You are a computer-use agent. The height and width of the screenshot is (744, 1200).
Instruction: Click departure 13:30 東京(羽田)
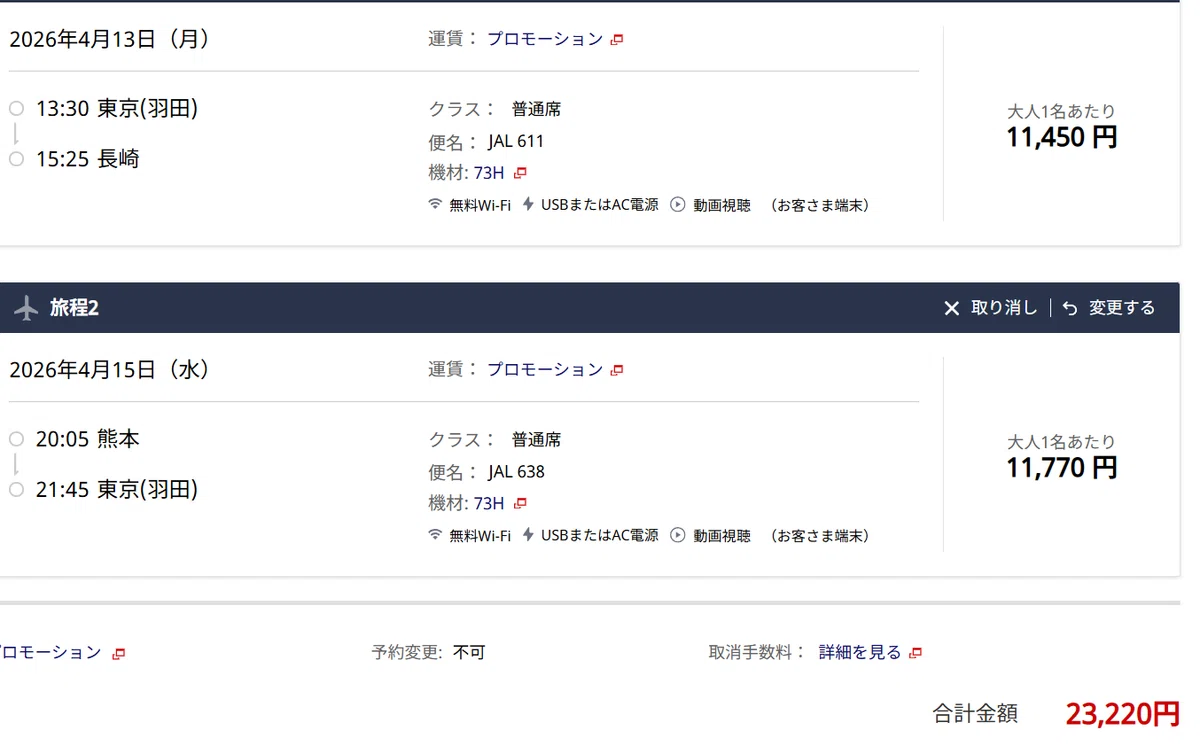(x=117, y=108)
